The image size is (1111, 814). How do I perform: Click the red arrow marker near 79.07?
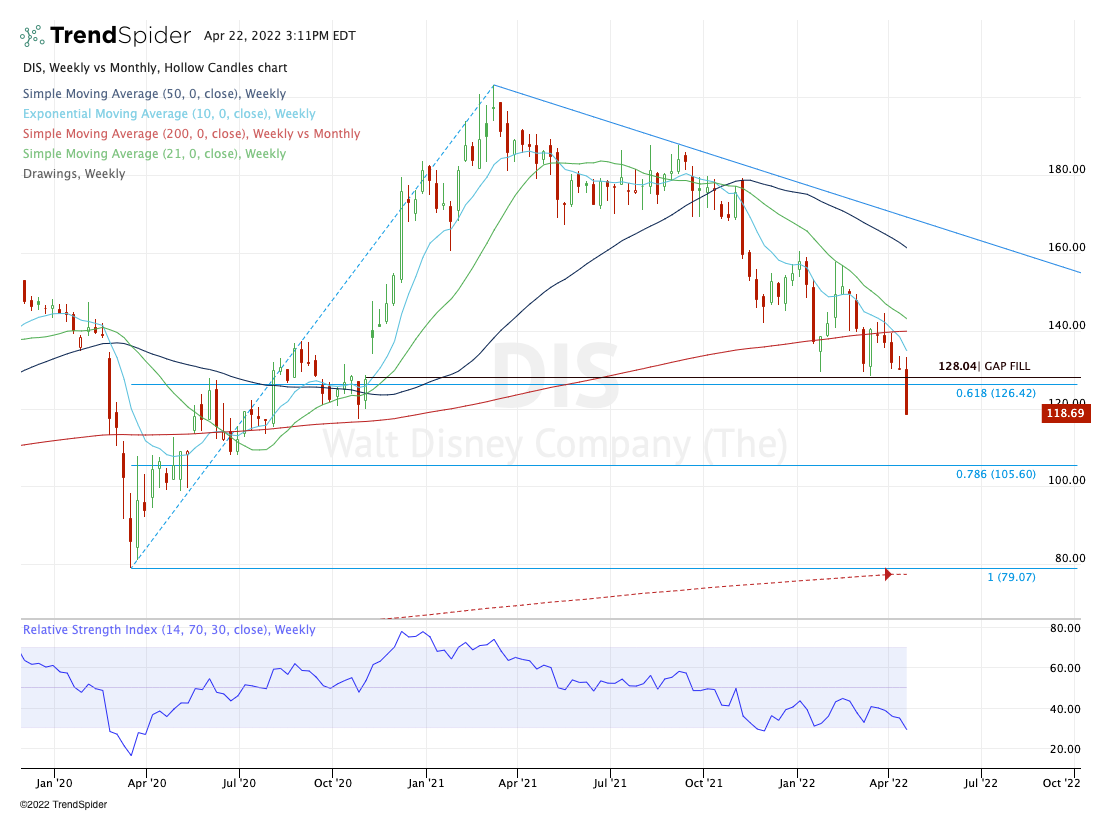click(x=887, y=574)
